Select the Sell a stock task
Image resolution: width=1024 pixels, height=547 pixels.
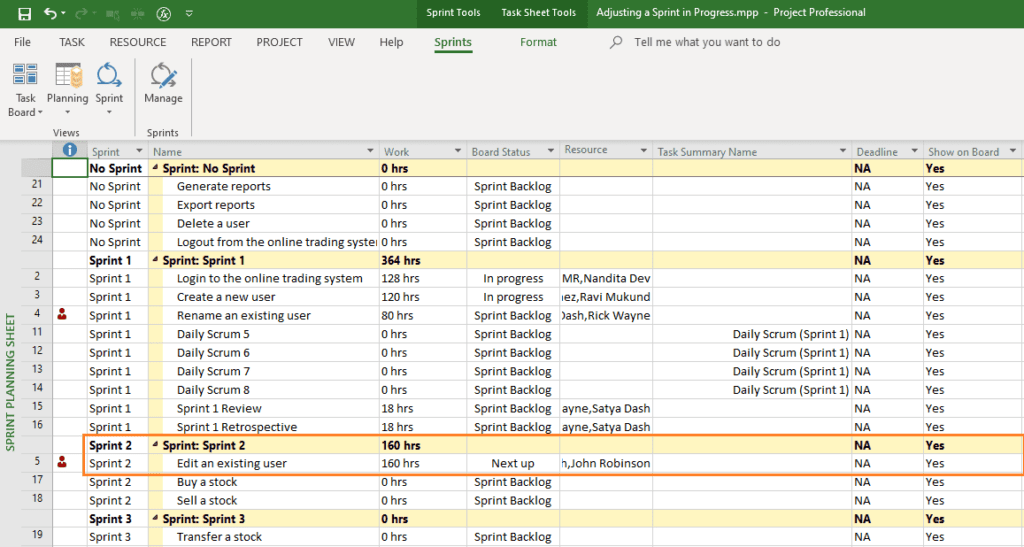[x=206, y=501]
